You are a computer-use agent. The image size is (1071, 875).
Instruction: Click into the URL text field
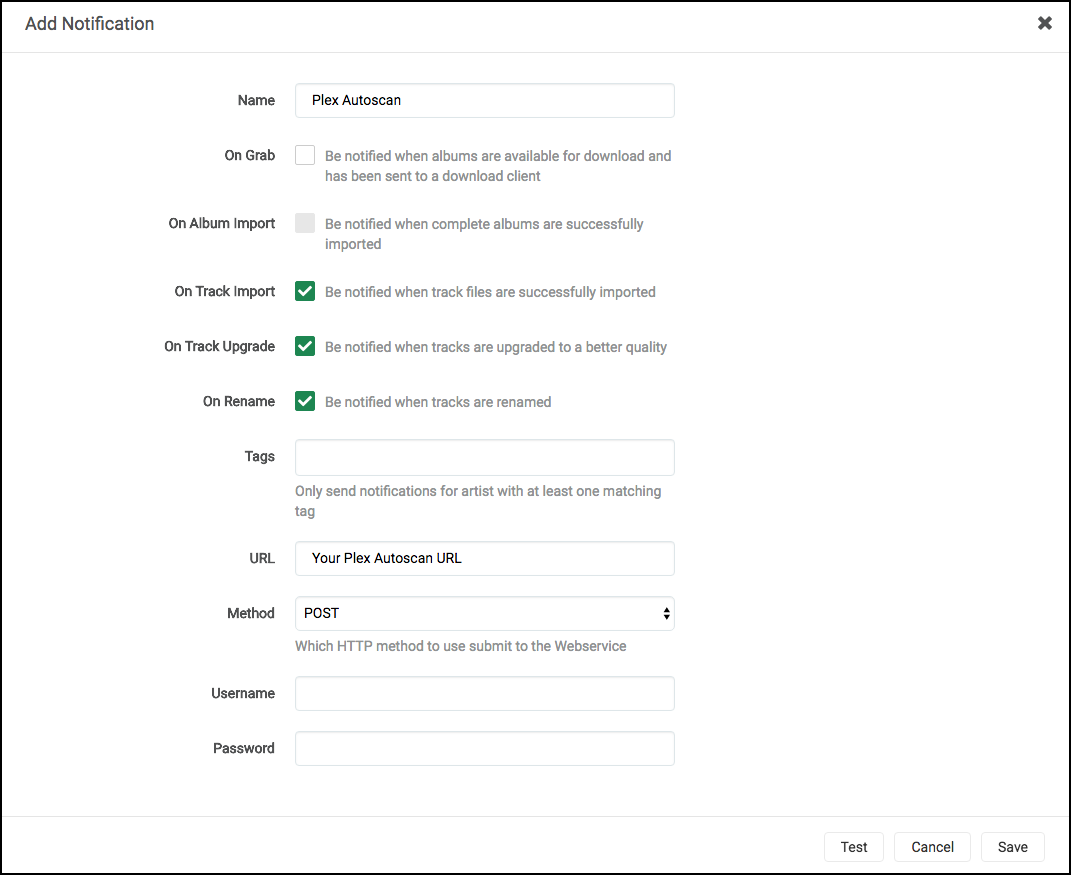click(x=484, y=558)
